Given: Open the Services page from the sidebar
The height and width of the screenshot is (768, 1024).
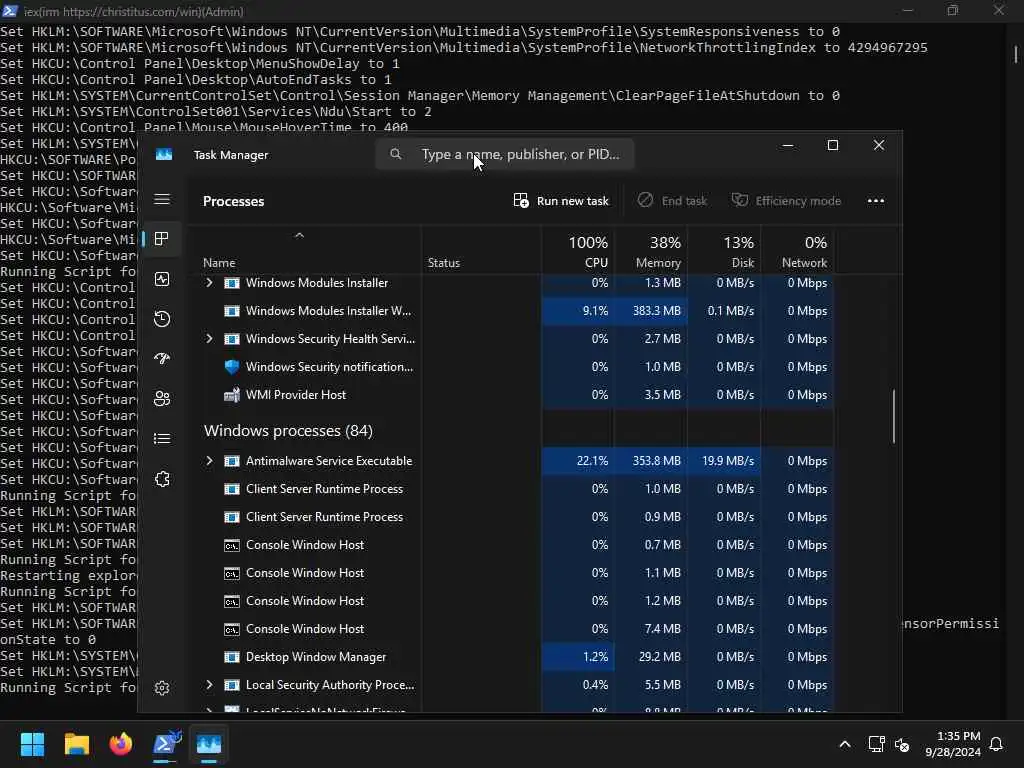Looking at the screenshot, I should click(x=162, y=479).
